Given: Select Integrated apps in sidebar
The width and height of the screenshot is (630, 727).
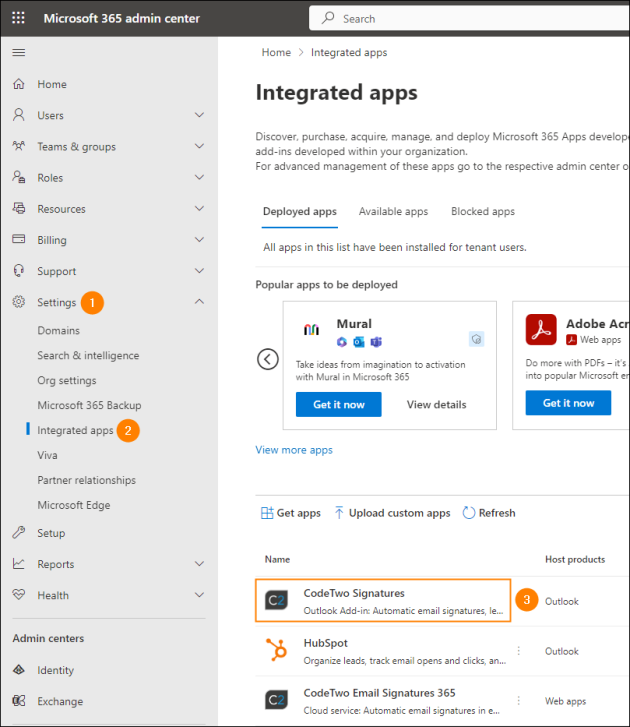Looking at the screenshot, I should 75,430.
